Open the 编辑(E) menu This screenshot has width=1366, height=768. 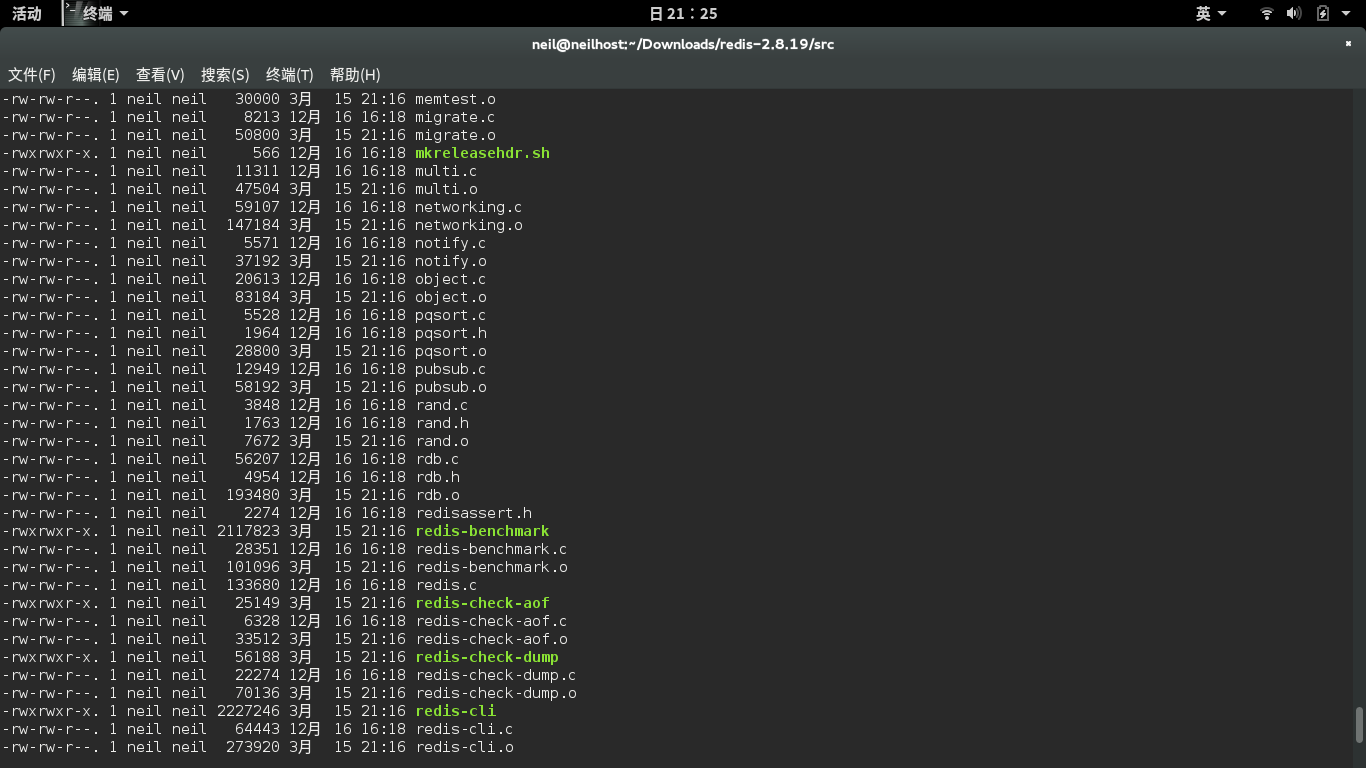(96, 75)
